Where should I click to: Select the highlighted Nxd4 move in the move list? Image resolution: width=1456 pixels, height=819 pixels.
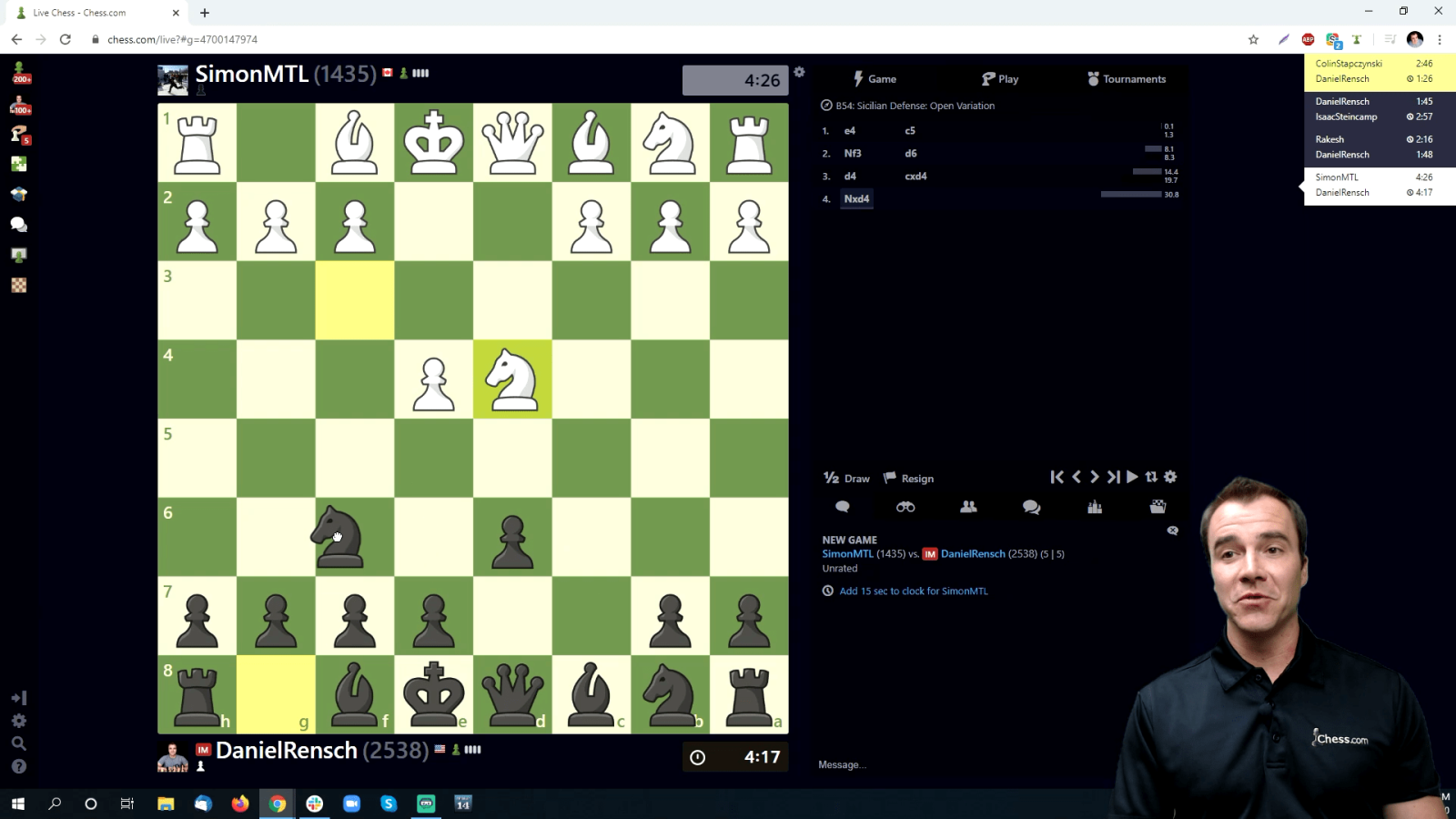pos(856,198)
